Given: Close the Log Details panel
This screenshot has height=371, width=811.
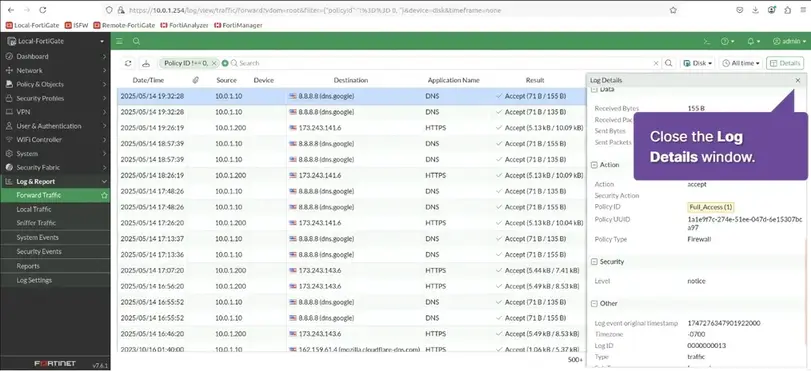Looking at the screenshot, I should tap(798, 80).
